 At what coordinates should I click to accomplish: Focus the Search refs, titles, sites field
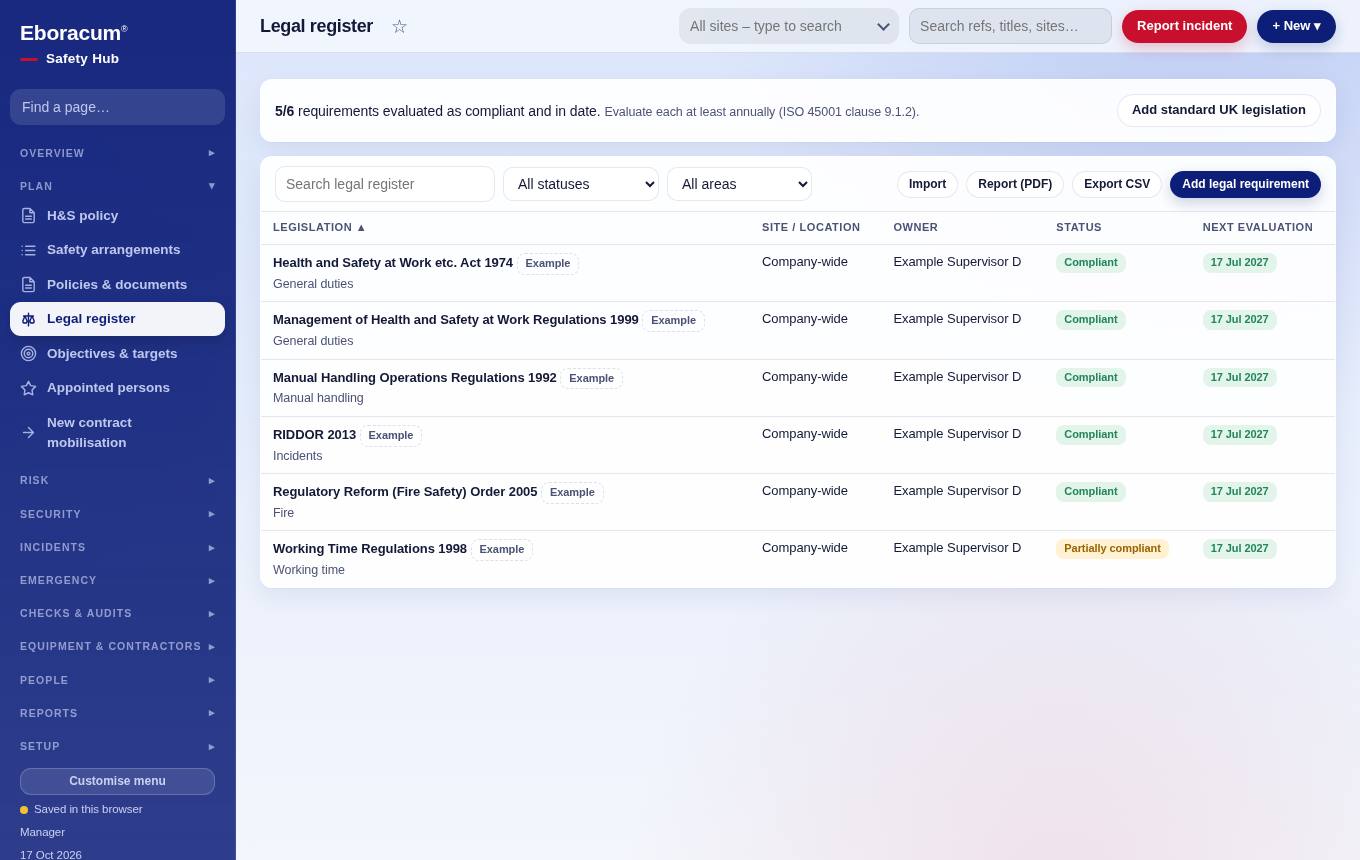[x=1010, y=26]
